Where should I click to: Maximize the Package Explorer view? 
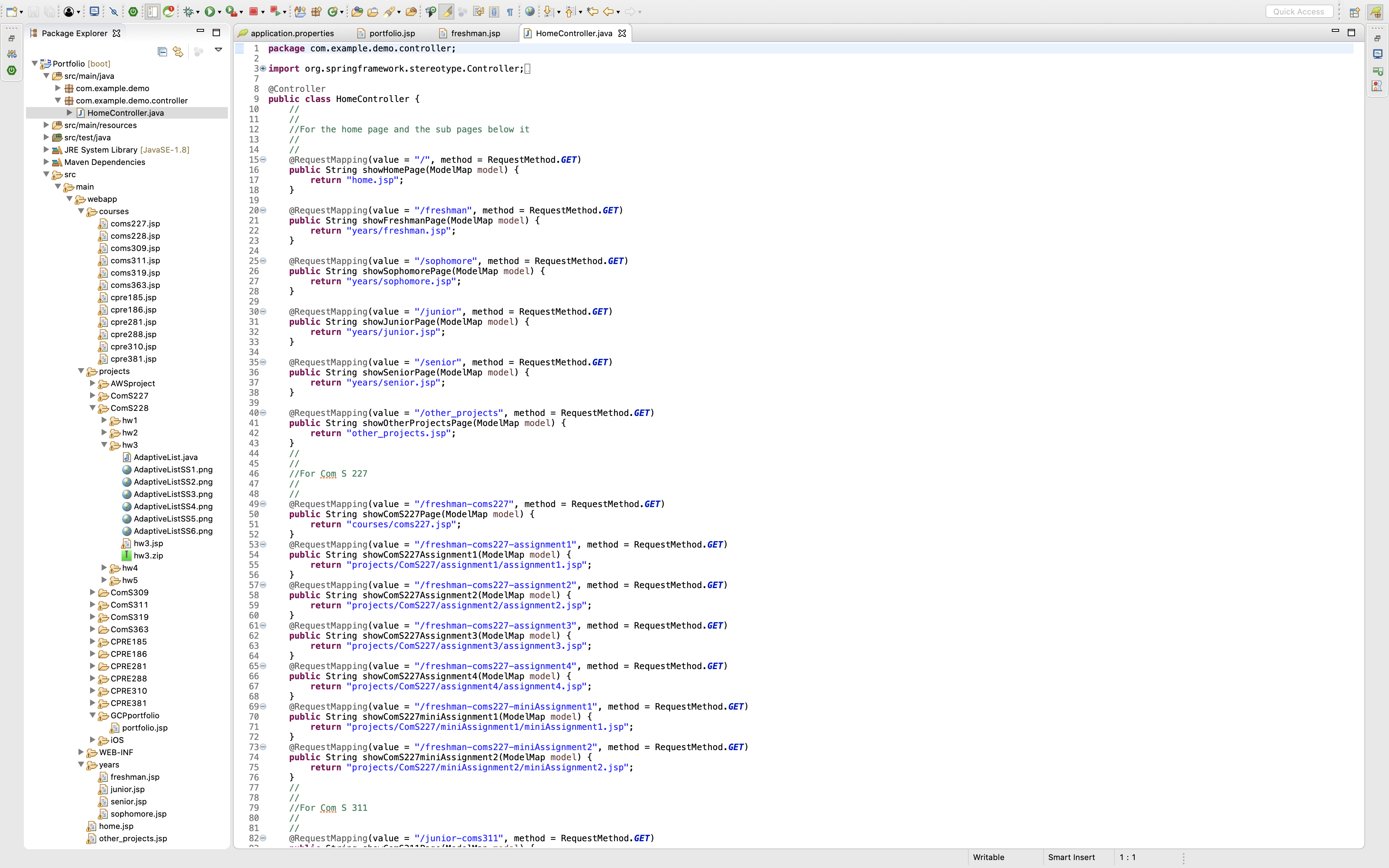216,33
